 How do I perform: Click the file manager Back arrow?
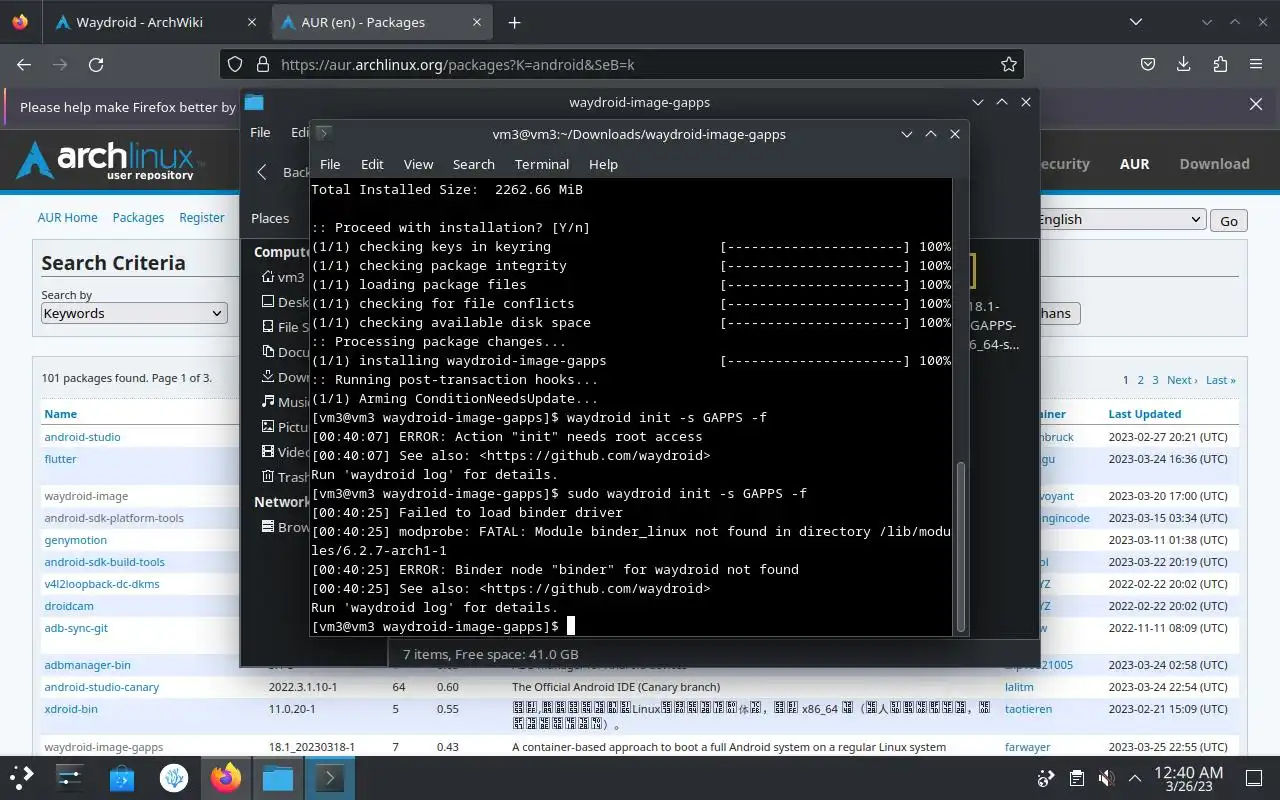[262, 172]
